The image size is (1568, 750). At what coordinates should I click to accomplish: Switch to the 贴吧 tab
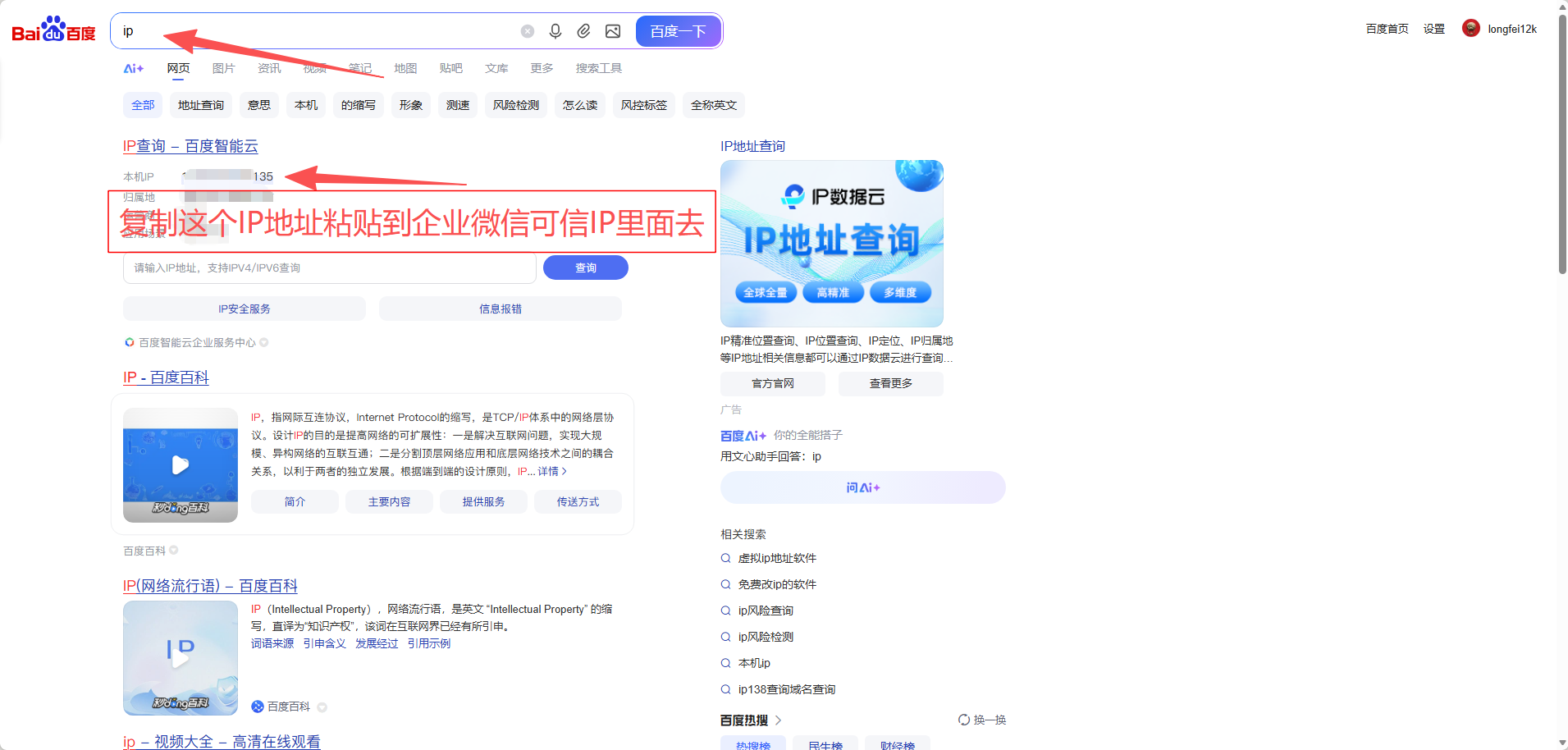450,68
